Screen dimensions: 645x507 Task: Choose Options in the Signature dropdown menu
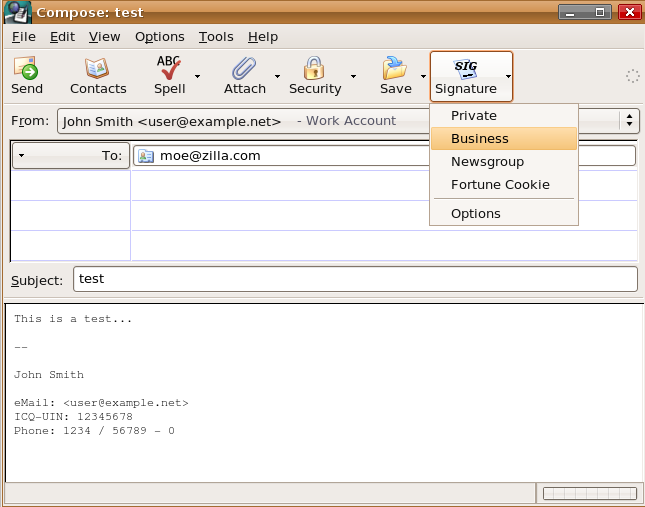point(476,214)
